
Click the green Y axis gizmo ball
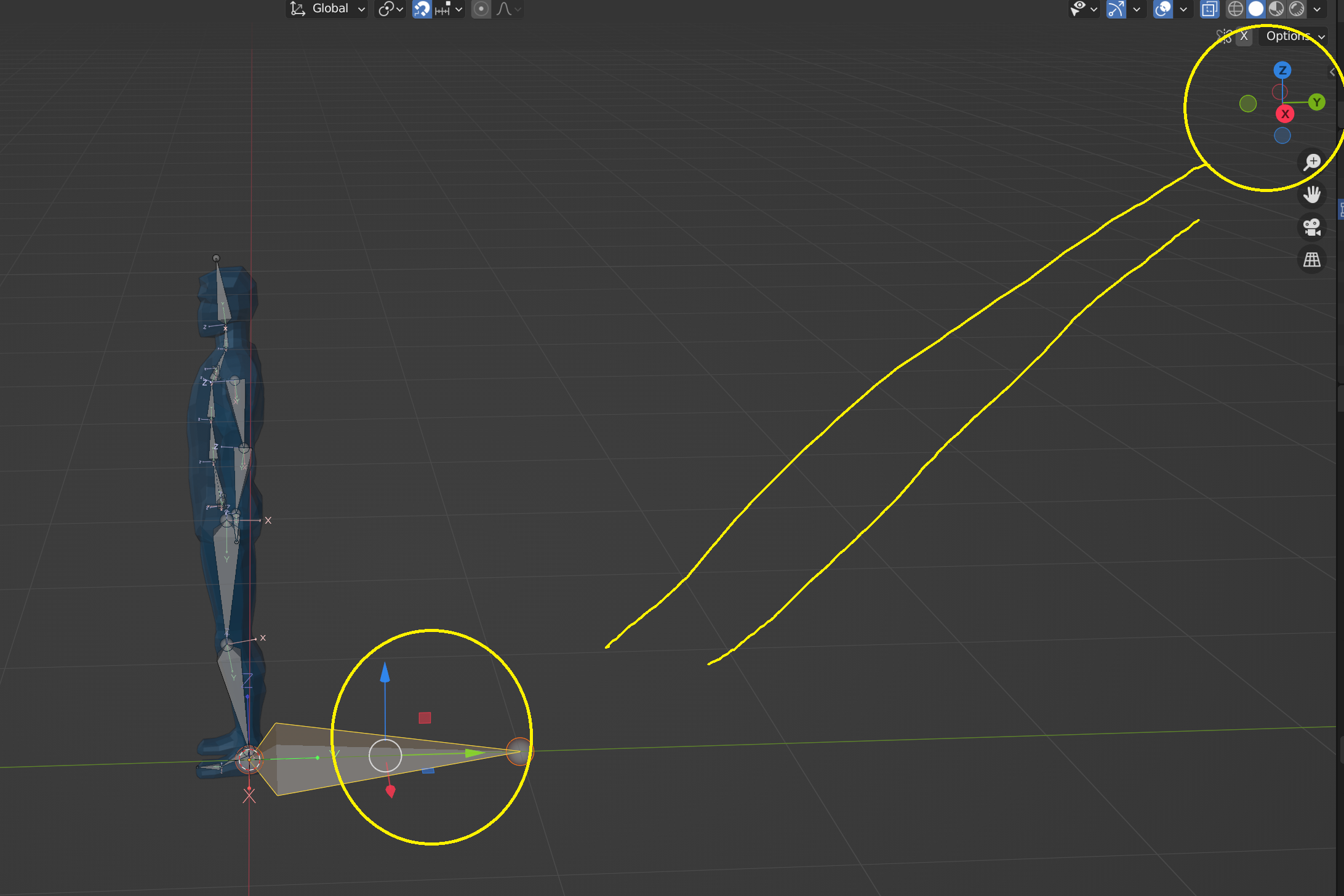tap(1316, 102)
